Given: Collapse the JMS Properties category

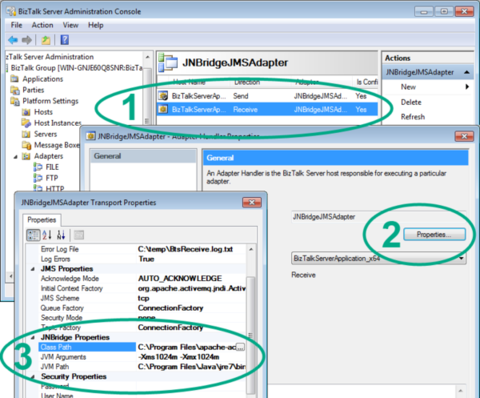Looking at the screenshot, I should tap(32, 269).
